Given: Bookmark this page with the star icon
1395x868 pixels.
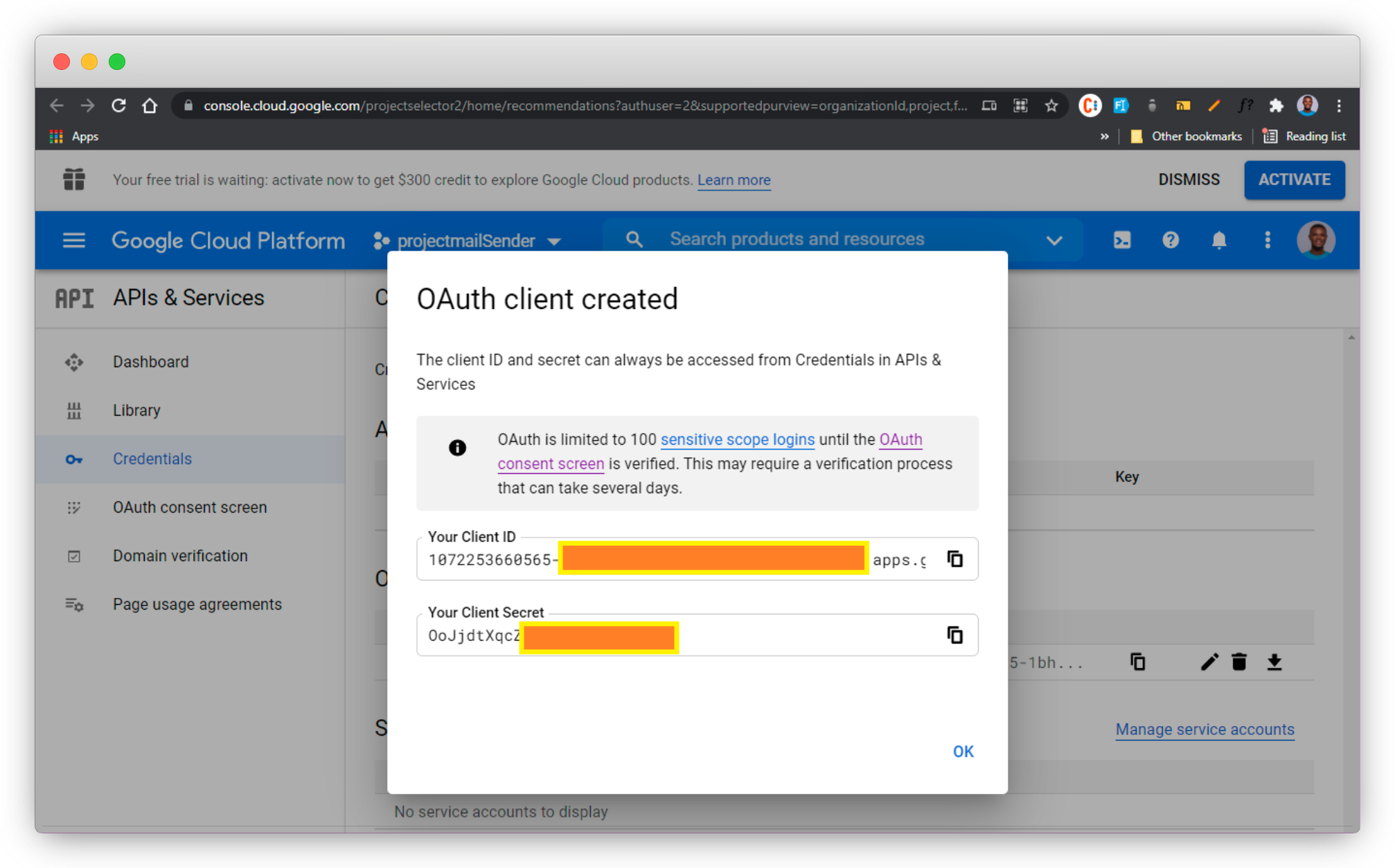Looking at the screenshot, I should [x=1051, y=105].
